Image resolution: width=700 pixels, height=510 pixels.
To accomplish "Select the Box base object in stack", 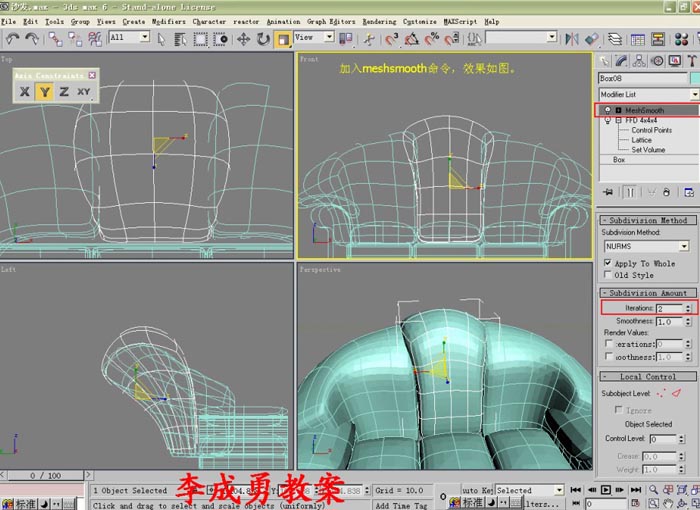I will click(619, 159).
